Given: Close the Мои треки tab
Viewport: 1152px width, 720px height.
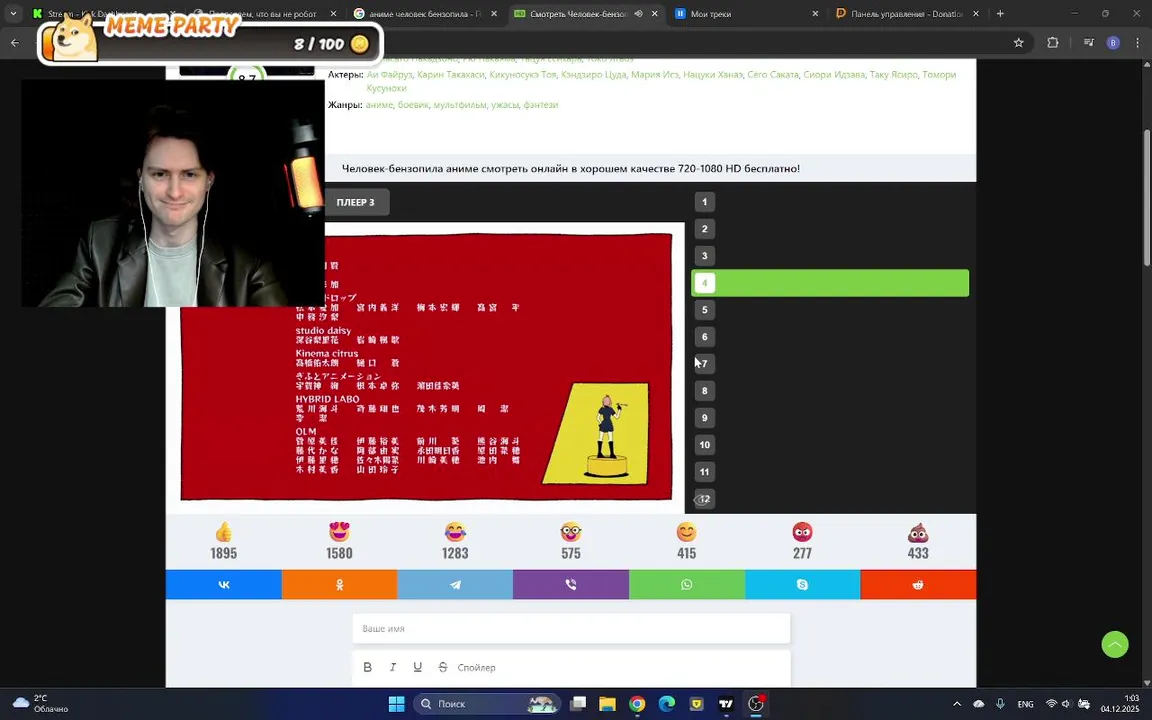Looking at the screenshot, I should [815, 13].
